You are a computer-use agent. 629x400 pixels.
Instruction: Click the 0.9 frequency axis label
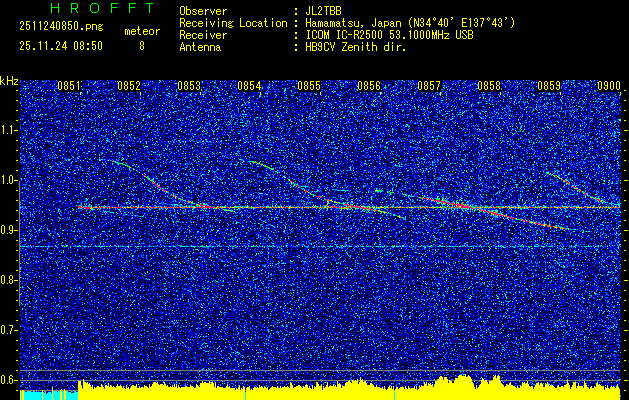9,230
